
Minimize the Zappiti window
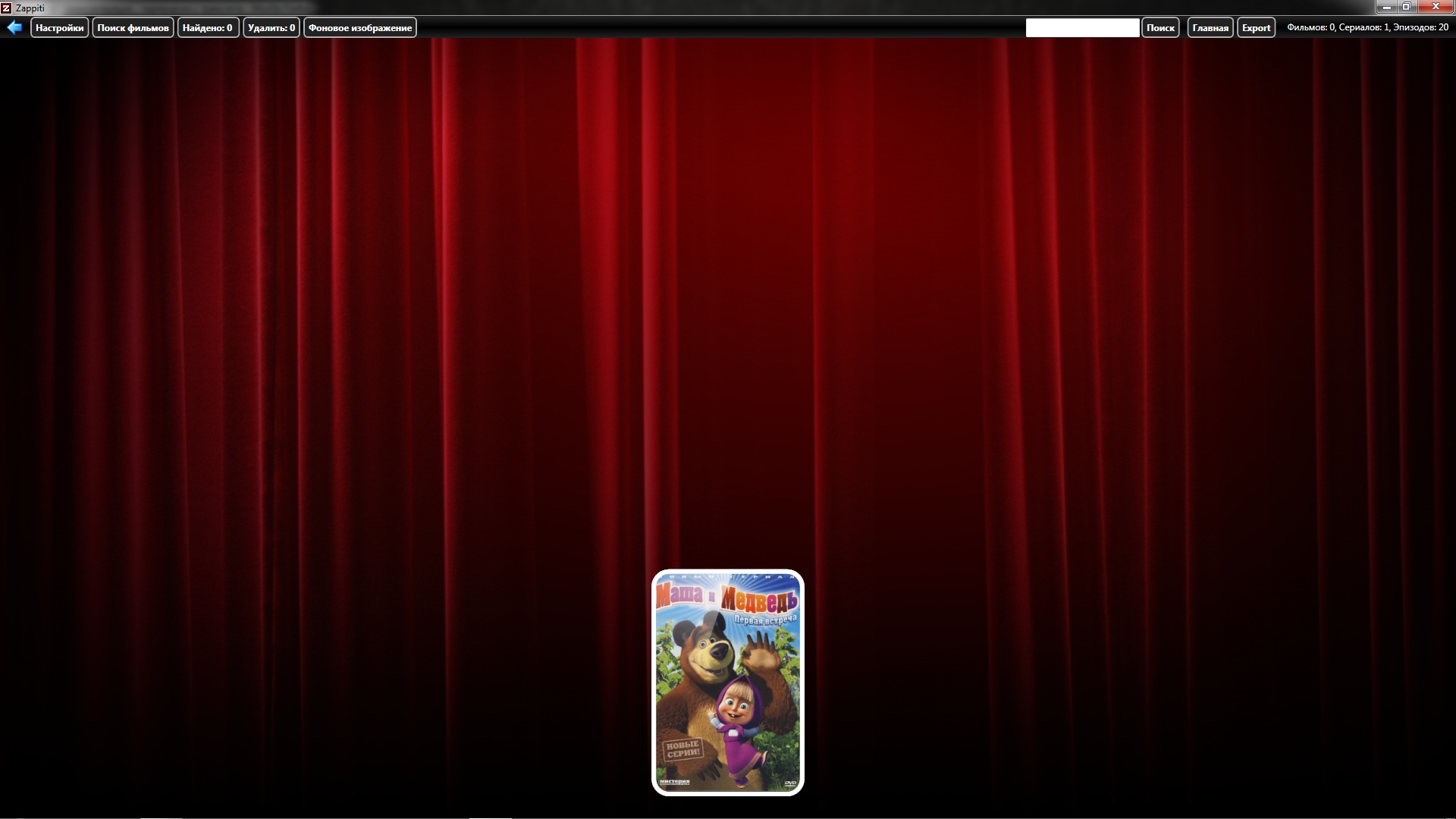coord(1387,7)
